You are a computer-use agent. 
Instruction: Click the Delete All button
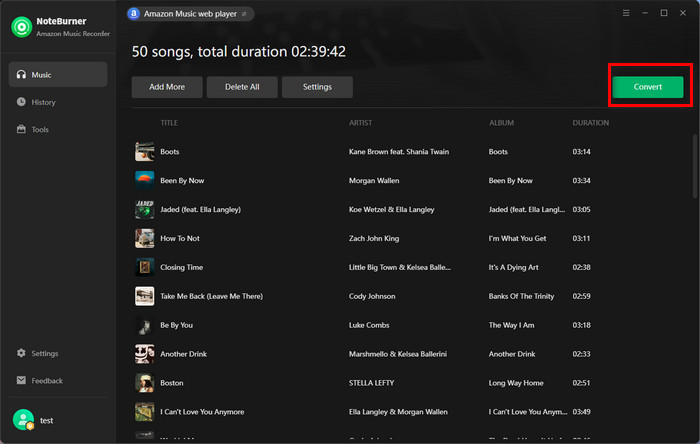(x=242, y=87)
